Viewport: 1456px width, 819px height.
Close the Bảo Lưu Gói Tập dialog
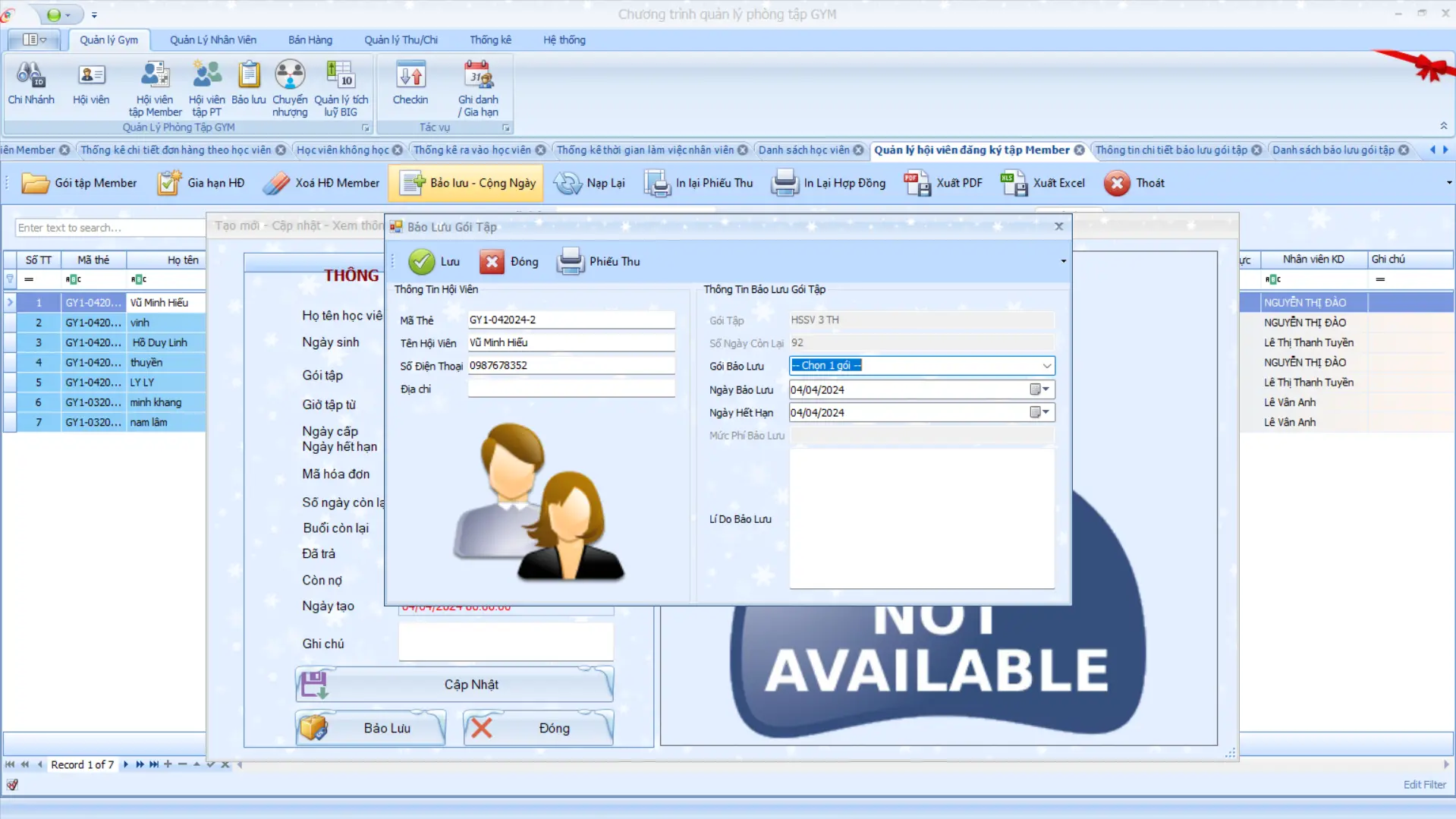(x=1058, y=226)
